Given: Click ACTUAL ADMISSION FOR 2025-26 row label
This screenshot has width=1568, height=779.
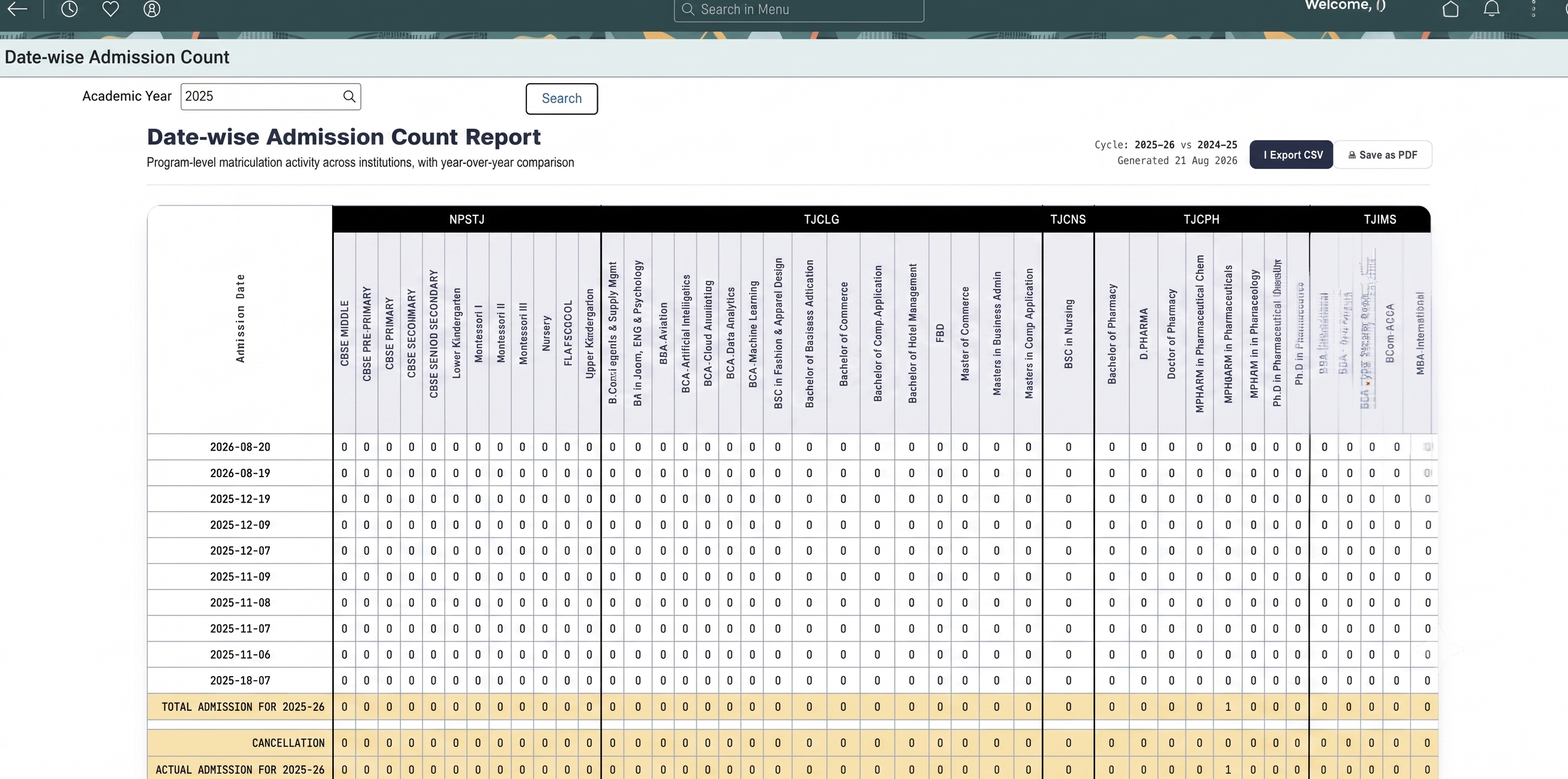Looking at the screenshot, I should click(240, 770).
